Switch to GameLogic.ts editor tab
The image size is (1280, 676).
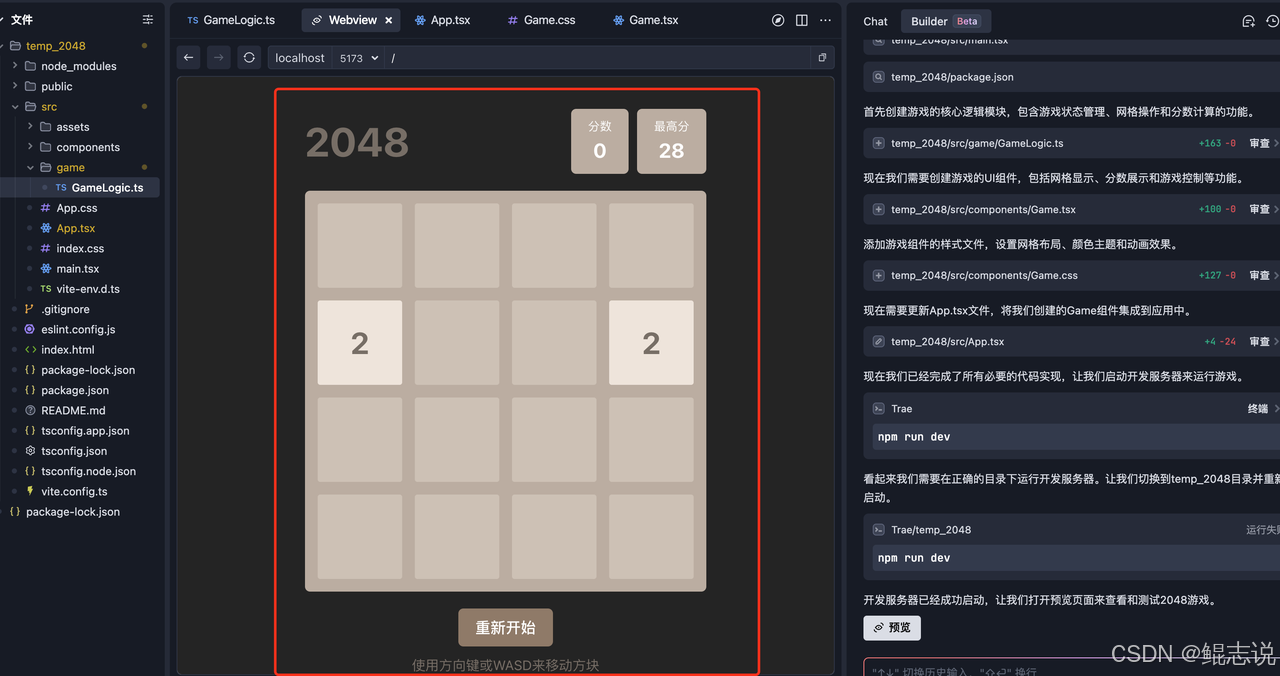(x=231, y=20)
